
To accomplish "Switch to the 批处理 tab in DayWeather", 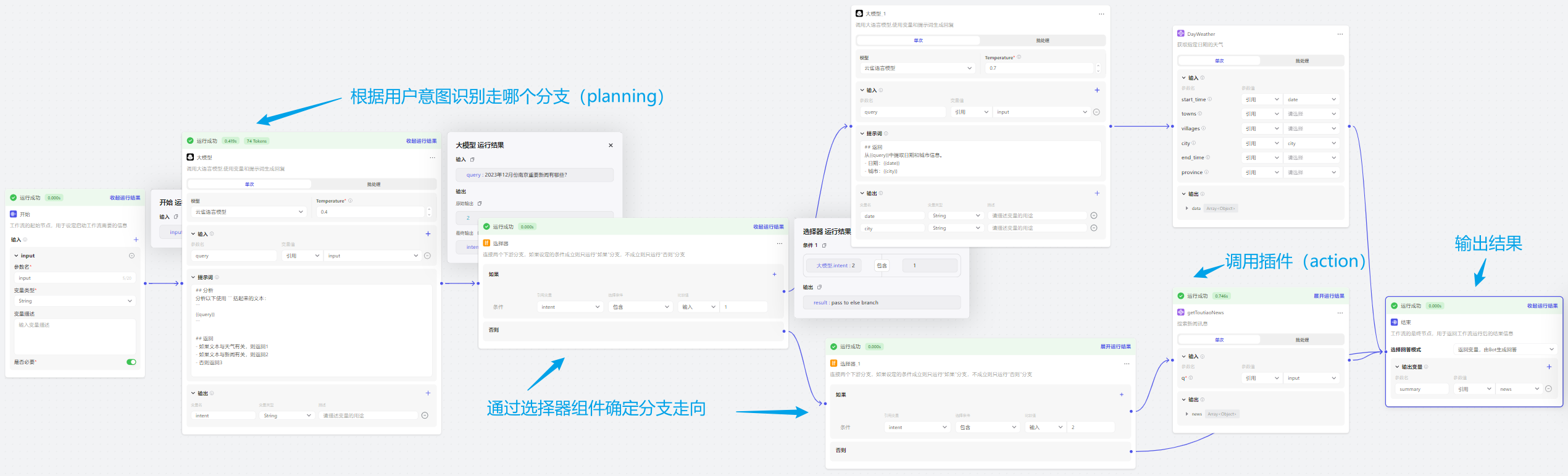I will [1301, 61].
